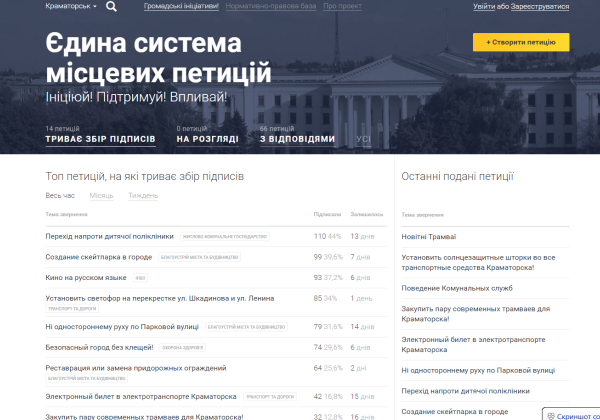Click the Зареєструватися registration link
The width and height of the screenshot is (600, 420).
coord(540,7)
